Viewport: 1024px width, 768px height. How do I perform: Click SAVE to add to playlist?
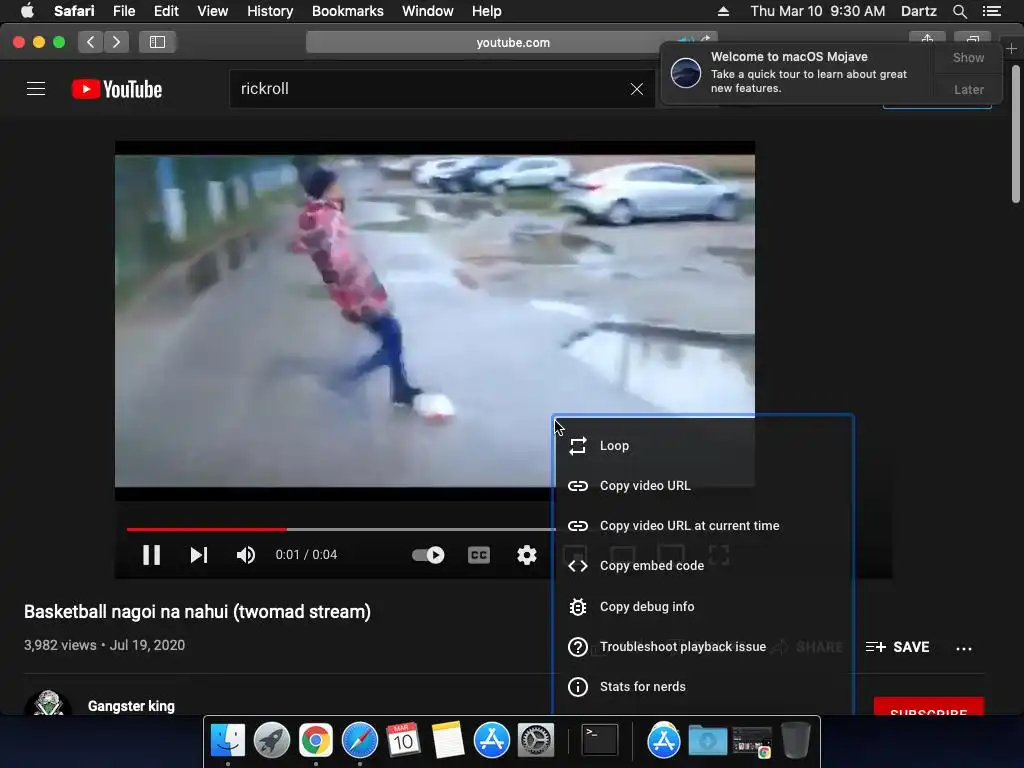pos(897,647)
